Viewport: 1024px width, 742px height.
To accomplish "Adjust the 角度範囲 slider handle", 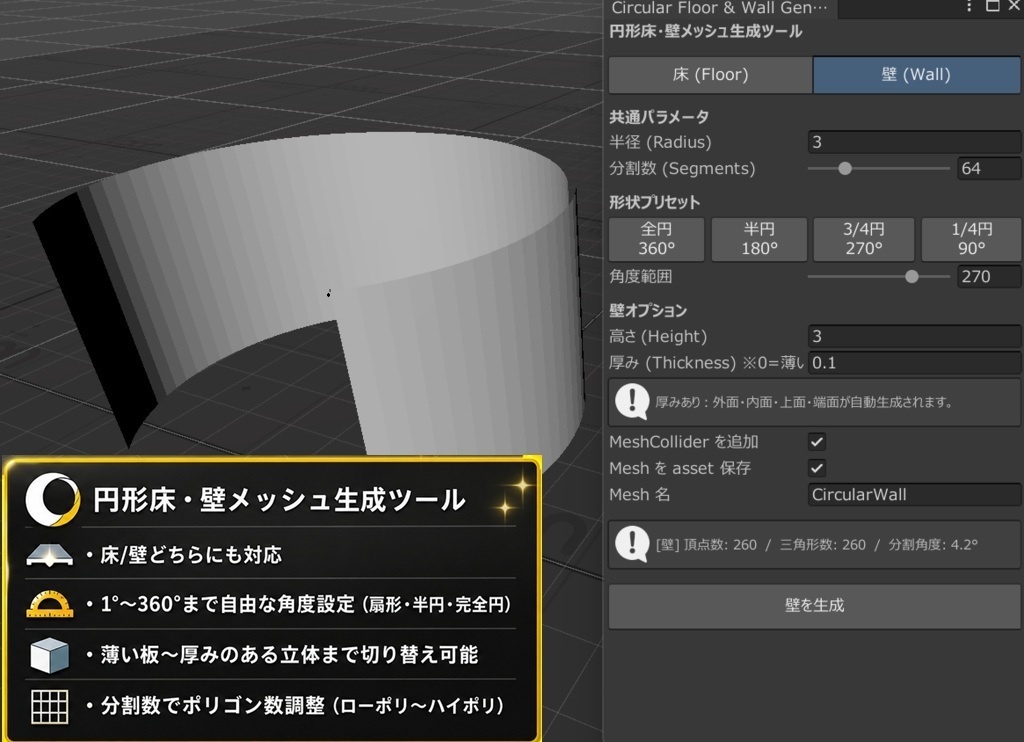I will click(x=912, y=277).
